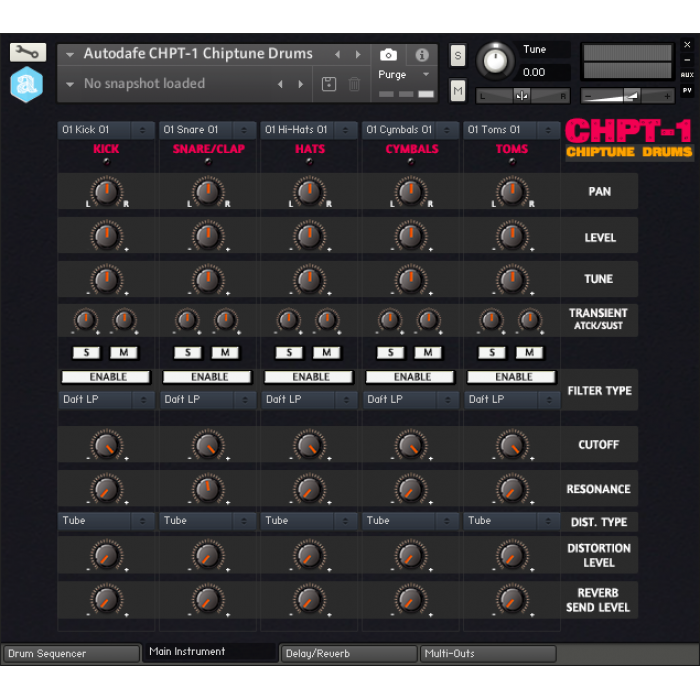This screenshot has width=700, height=700.
Task: Go to previous instrument with the left arrow
Action: tap(338, 54)
